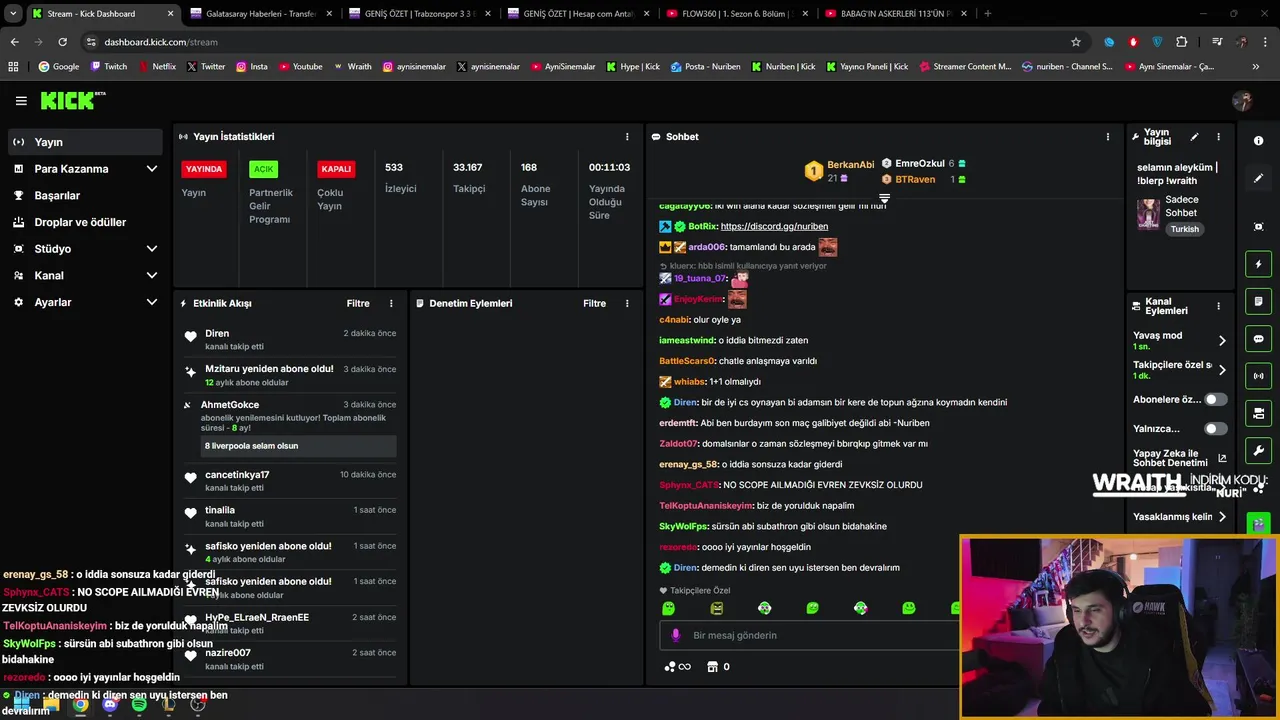Image resolution: width=1280 pixels, height=720 pixels.
Task: Open Yavaş mod settings arrow
Action: point(1221,341)
